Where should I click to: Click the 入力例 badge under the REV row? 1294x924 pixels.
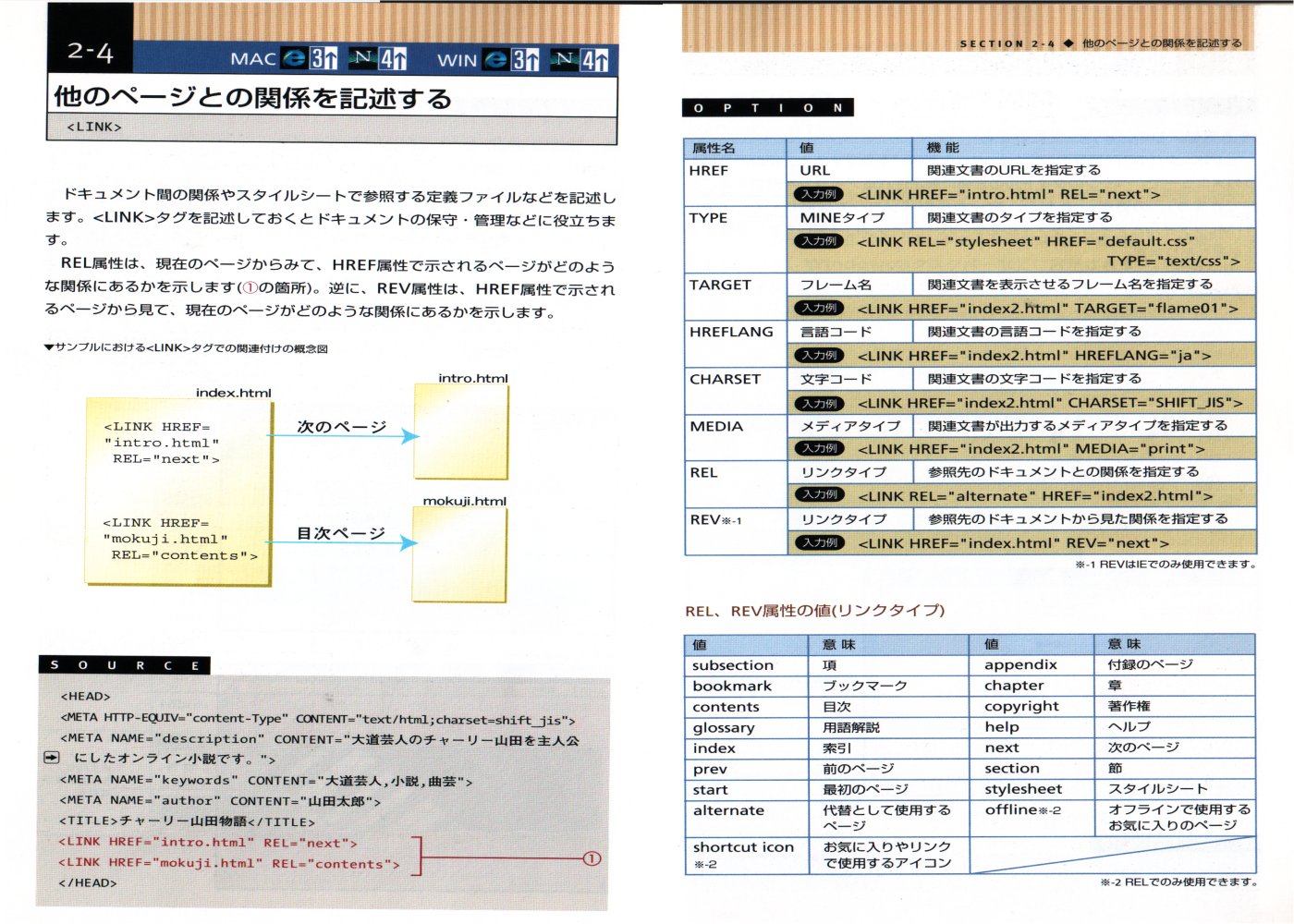(819, 542)
